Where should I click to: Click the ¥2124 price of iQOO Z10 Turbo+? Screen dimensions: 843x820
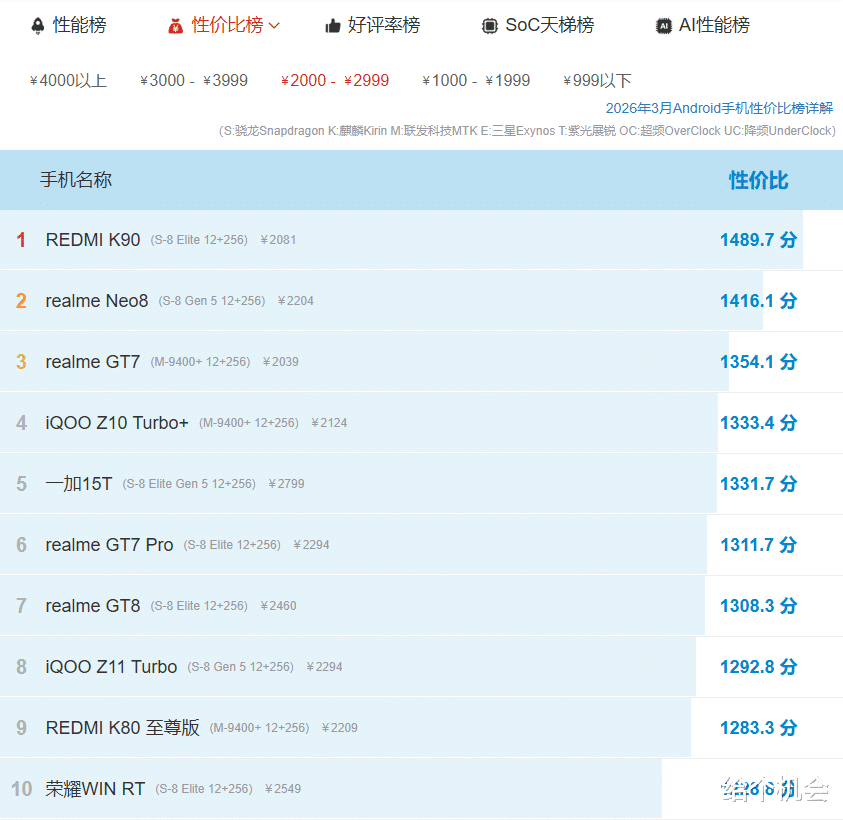click(329, 423)
